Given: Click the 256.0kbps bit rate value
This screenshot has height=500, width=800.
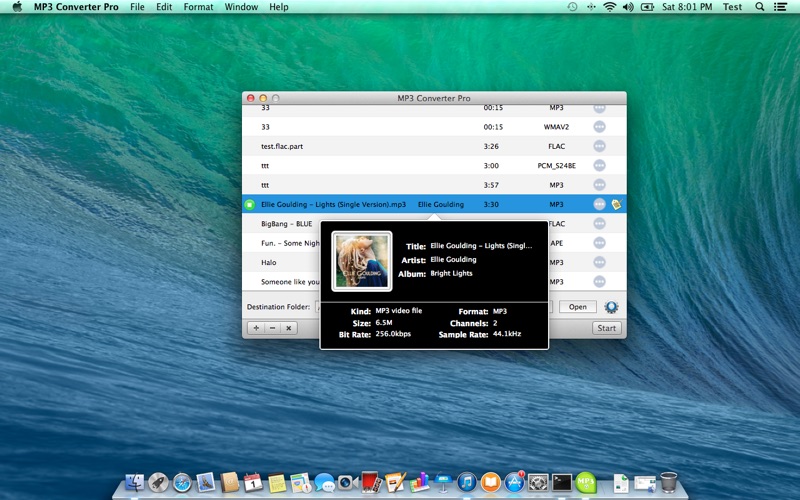Looking at the screenshot, I should [x=393, y=334].
